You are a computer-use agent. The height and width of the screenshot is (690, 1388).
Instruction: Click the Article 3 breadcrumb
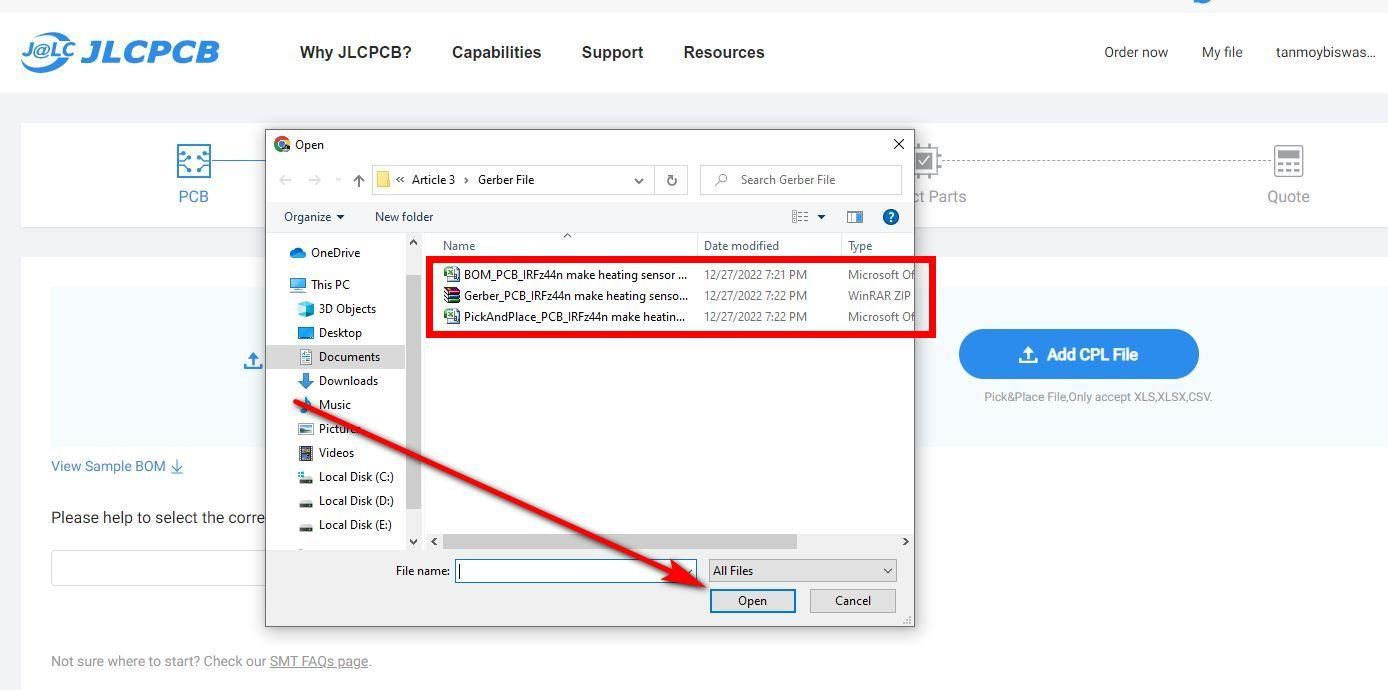[433, 180]
